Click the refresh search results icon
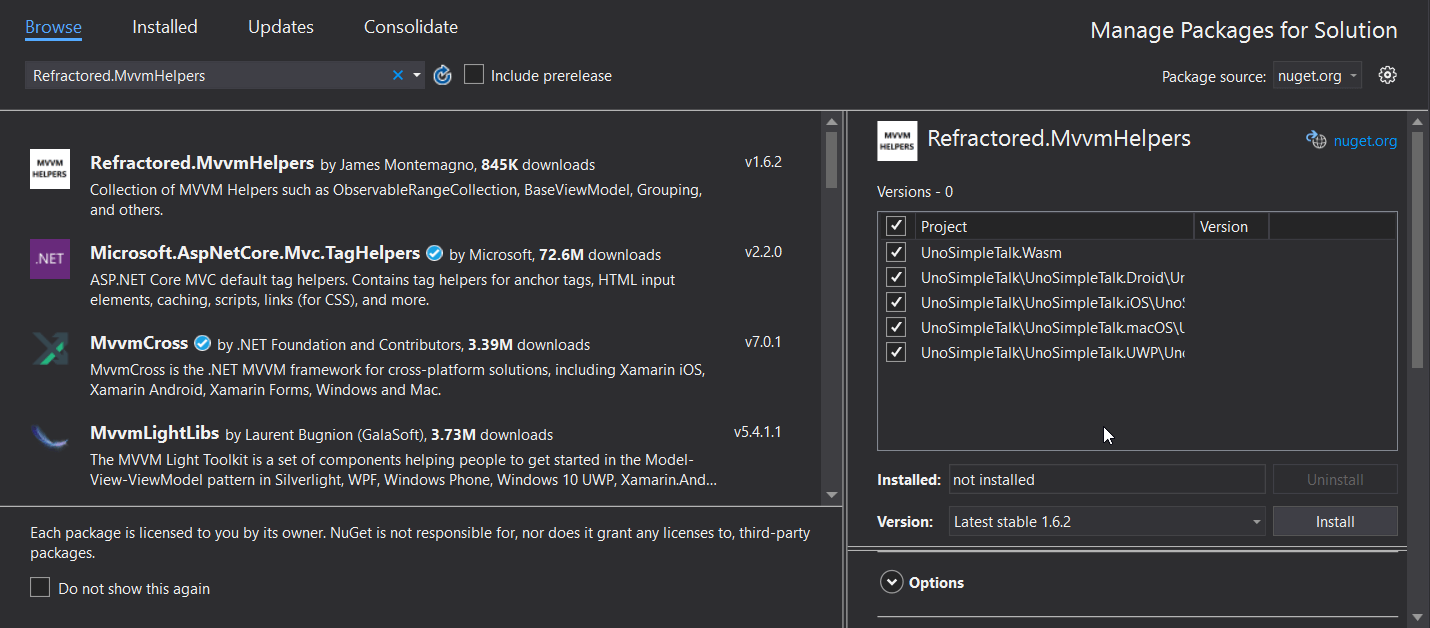The height and width of the screenshot is (628, 1430). click(x=443, y=75)
